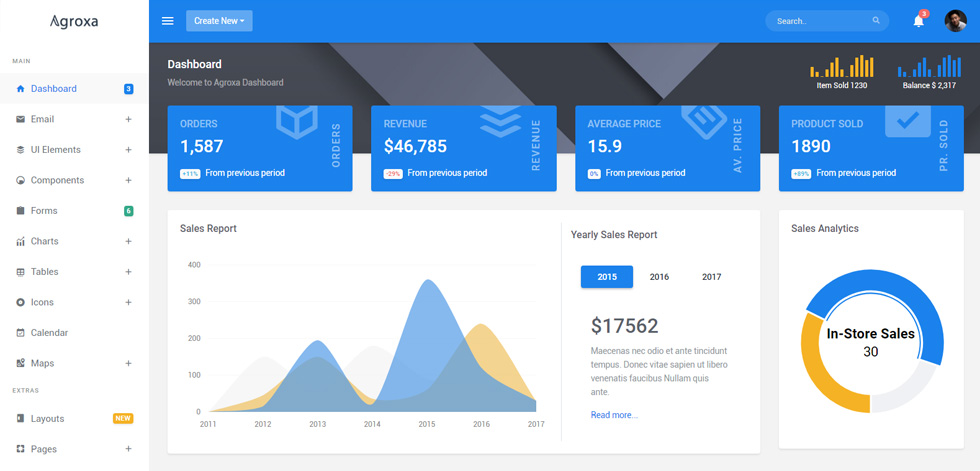Click the Orders card cube icon

(x=297, y=121)
